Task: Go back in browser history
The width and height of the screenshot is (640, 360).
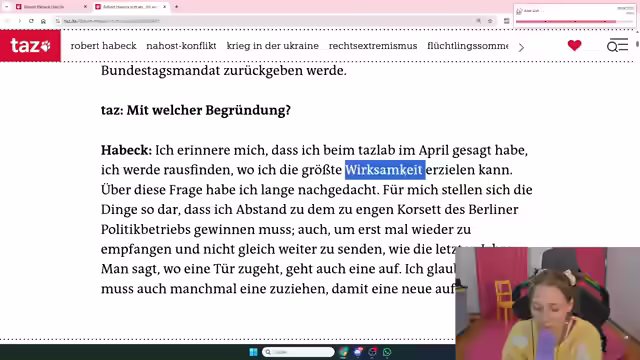Action: point(8,21)
